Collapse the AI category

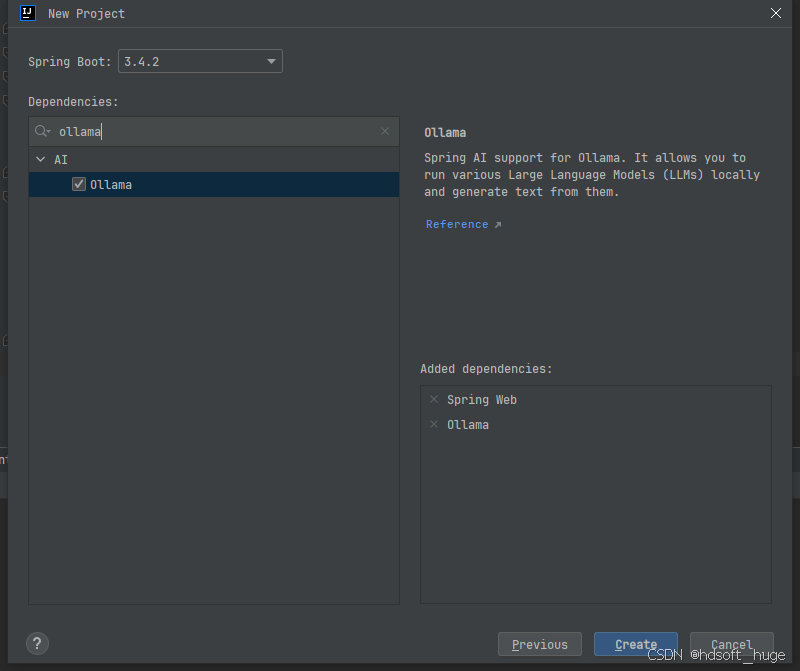[x=41, y=160]
